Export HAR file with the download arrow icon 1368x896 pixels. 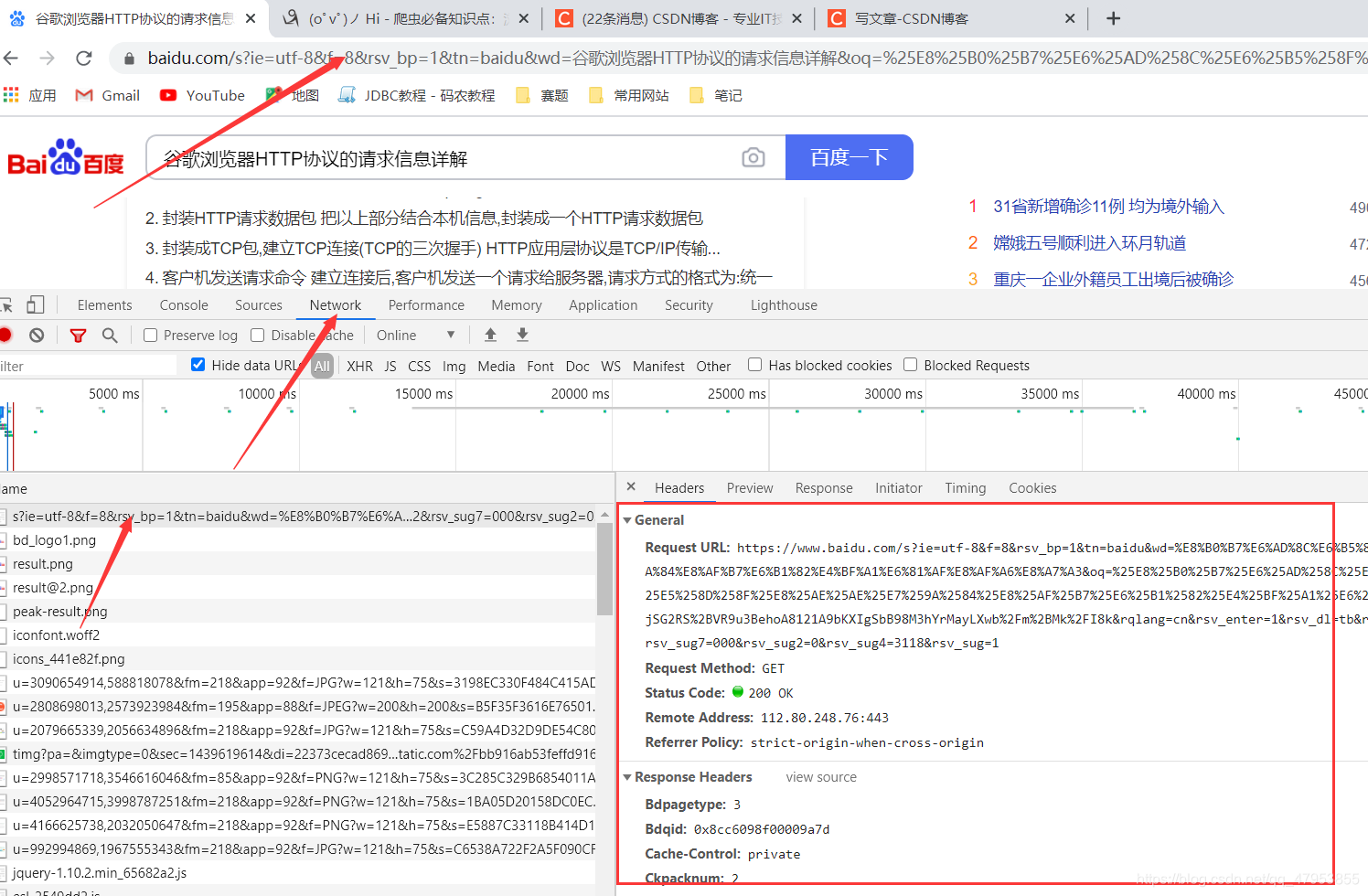[x=522, y=335]
